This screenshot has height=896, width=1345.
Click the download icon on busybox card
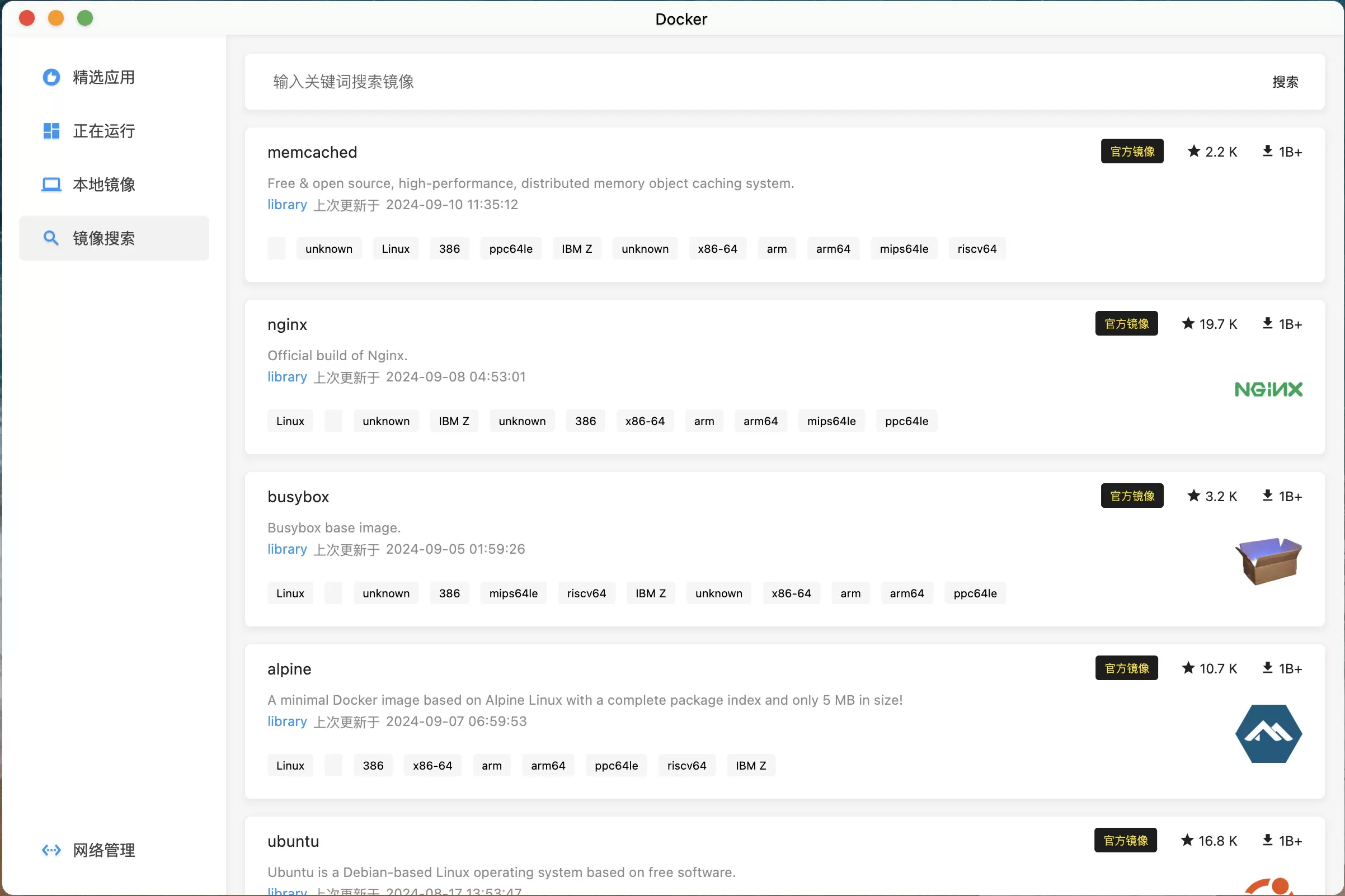1267,496
